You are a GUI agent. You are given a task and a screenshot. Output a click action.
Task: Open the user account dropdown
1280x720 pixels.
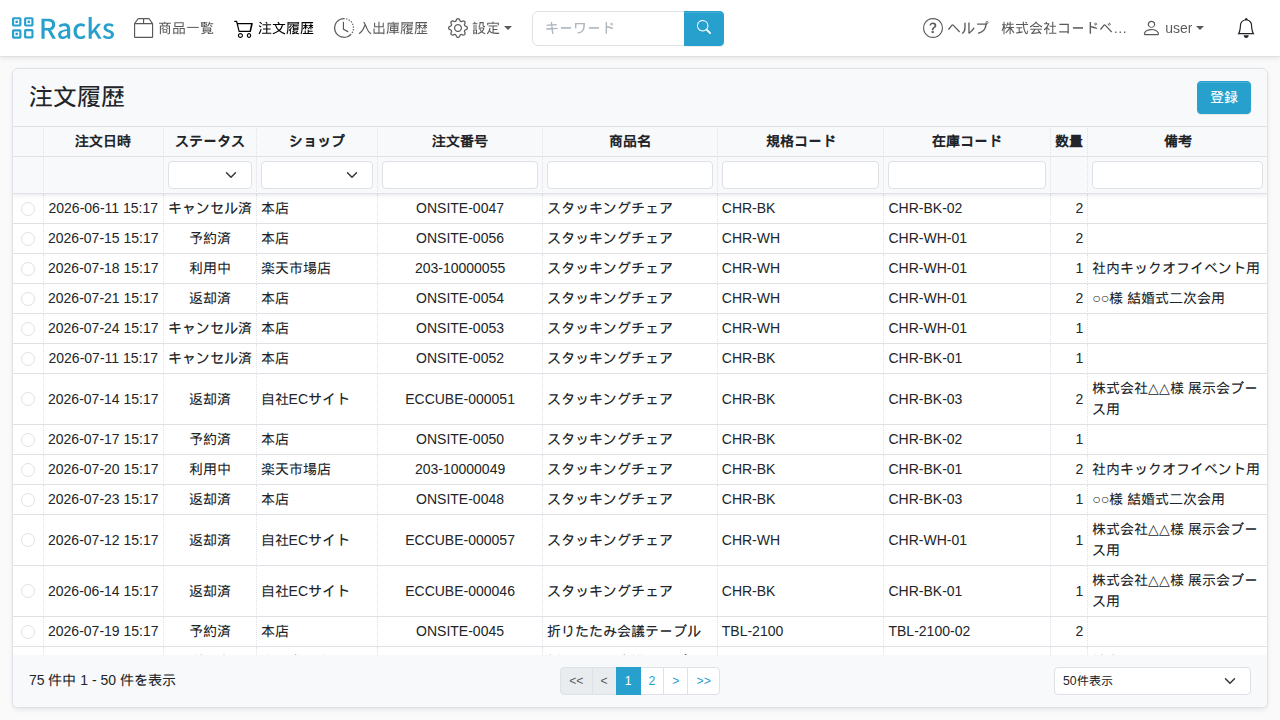click(1174, 28)
